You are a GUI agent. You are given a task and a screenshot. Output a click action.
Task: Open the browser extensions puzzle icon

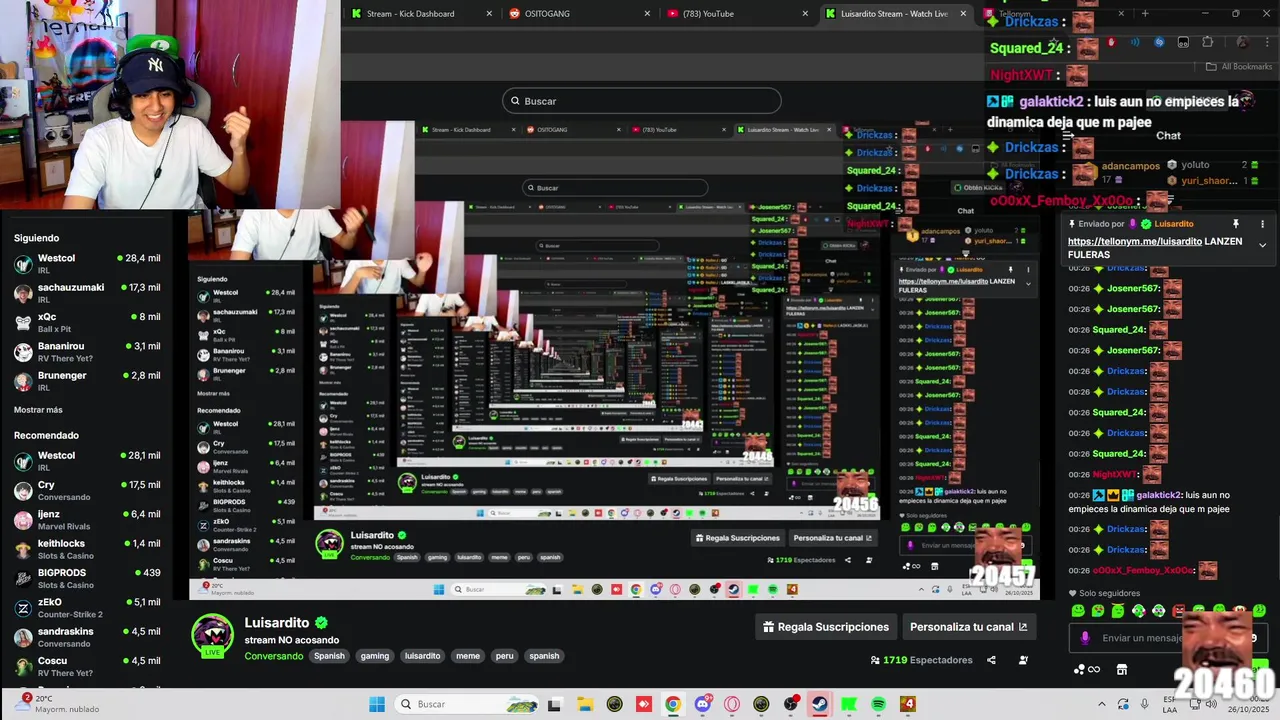pos(1207,42)
